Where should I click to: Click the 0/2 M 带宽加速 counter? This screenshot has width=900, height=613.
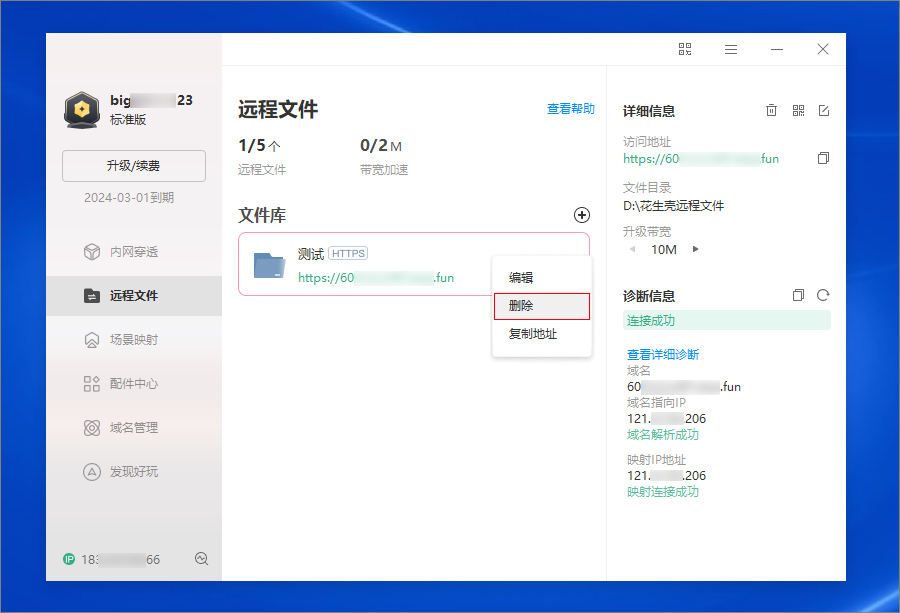click(x=384, y=156)
